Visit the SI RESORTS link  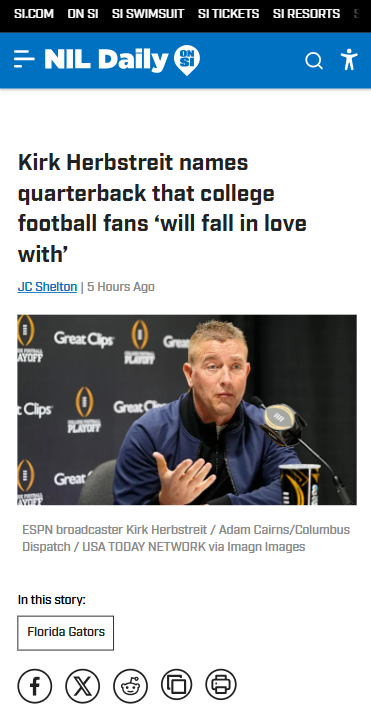coord(306,14)
